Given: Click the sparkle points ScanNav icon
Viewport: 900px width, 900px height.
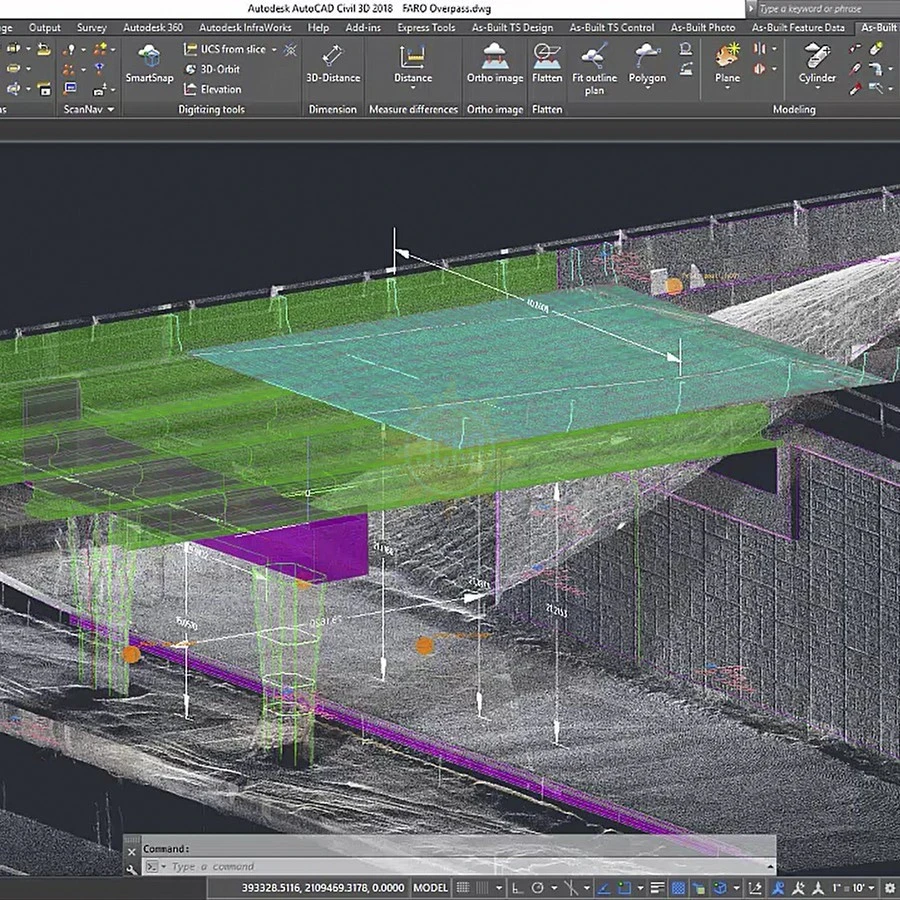Looking at the screenshot, I should click(100, 49).
